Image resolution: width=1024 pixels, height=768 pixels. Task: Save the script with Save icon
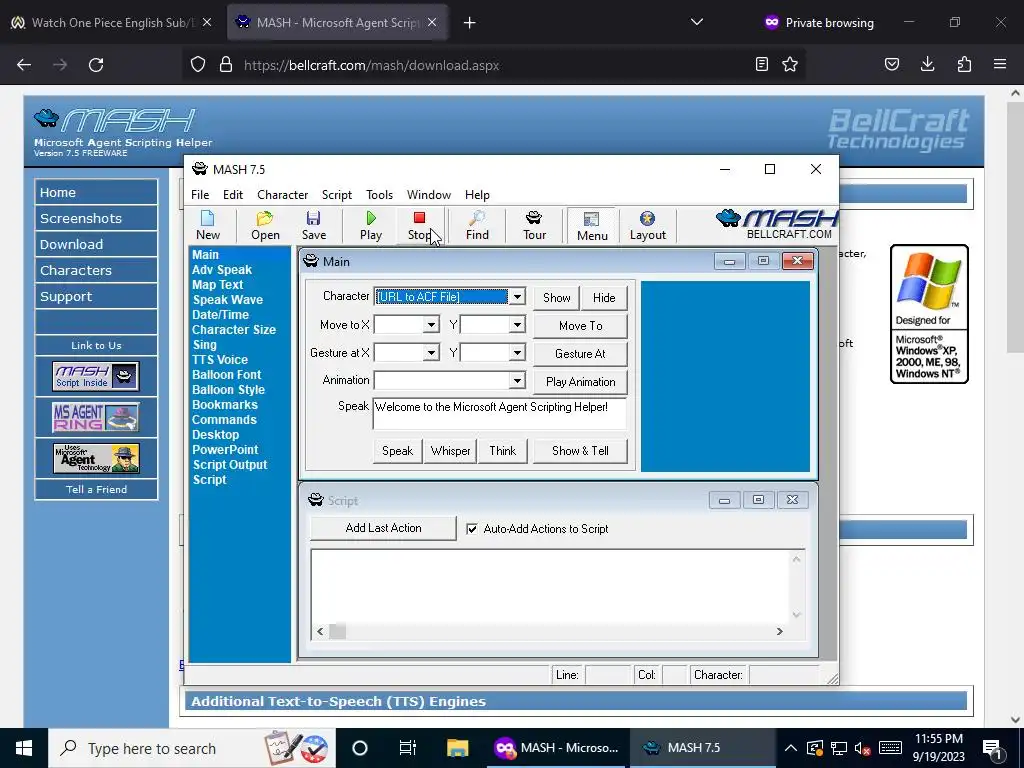point(313,225)
